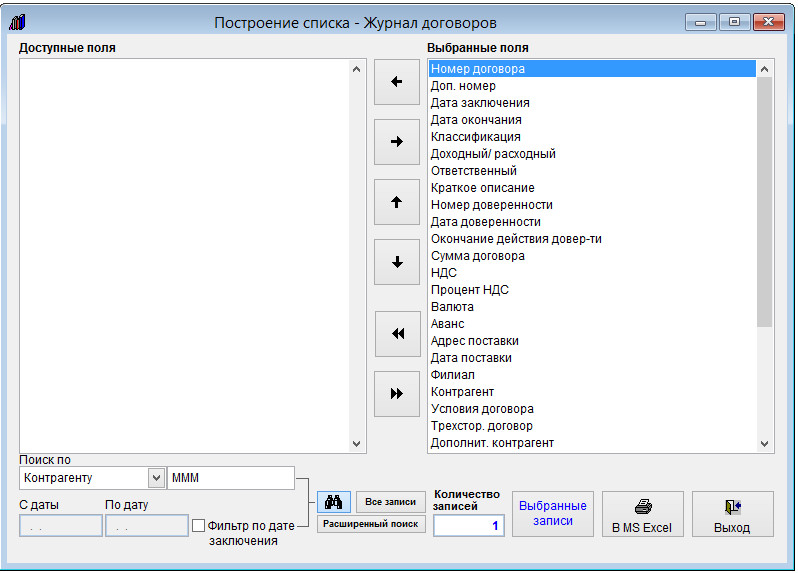This screenshot has height=573, width=798.
Task: Close the Построение списка window
Action: point(768,22)
